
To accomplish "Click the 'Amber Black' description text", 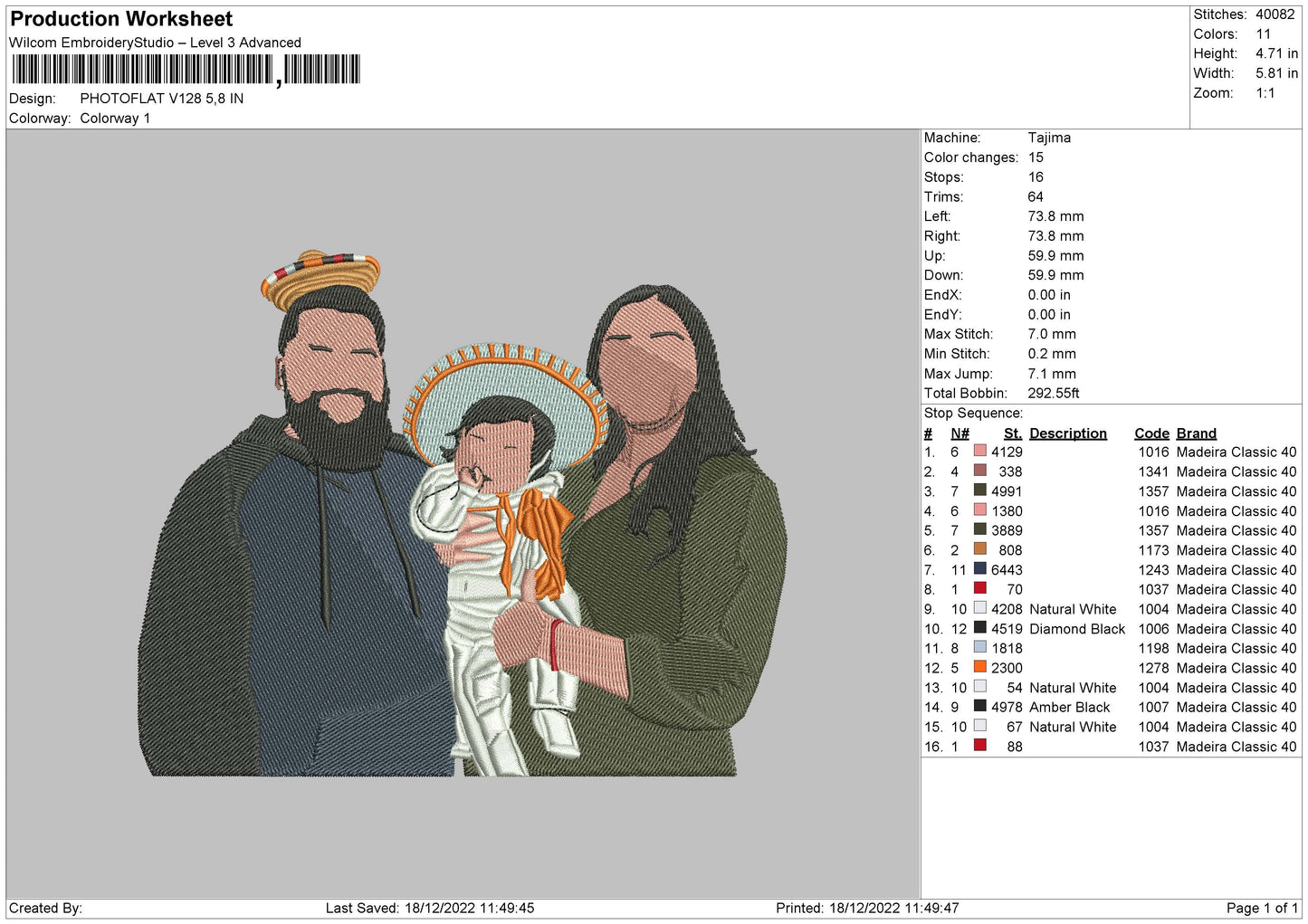I will pos(1069,708).
